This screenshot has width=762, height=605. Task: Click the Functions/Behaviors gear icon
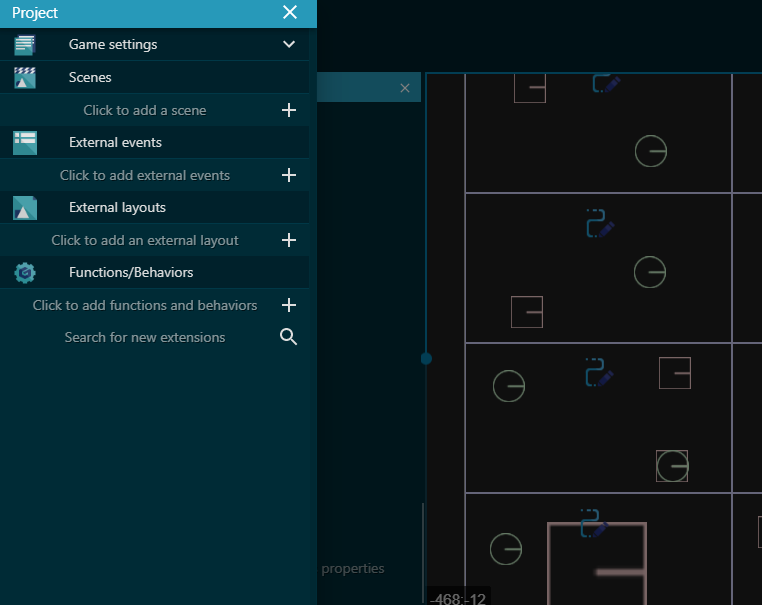point(25,273)
